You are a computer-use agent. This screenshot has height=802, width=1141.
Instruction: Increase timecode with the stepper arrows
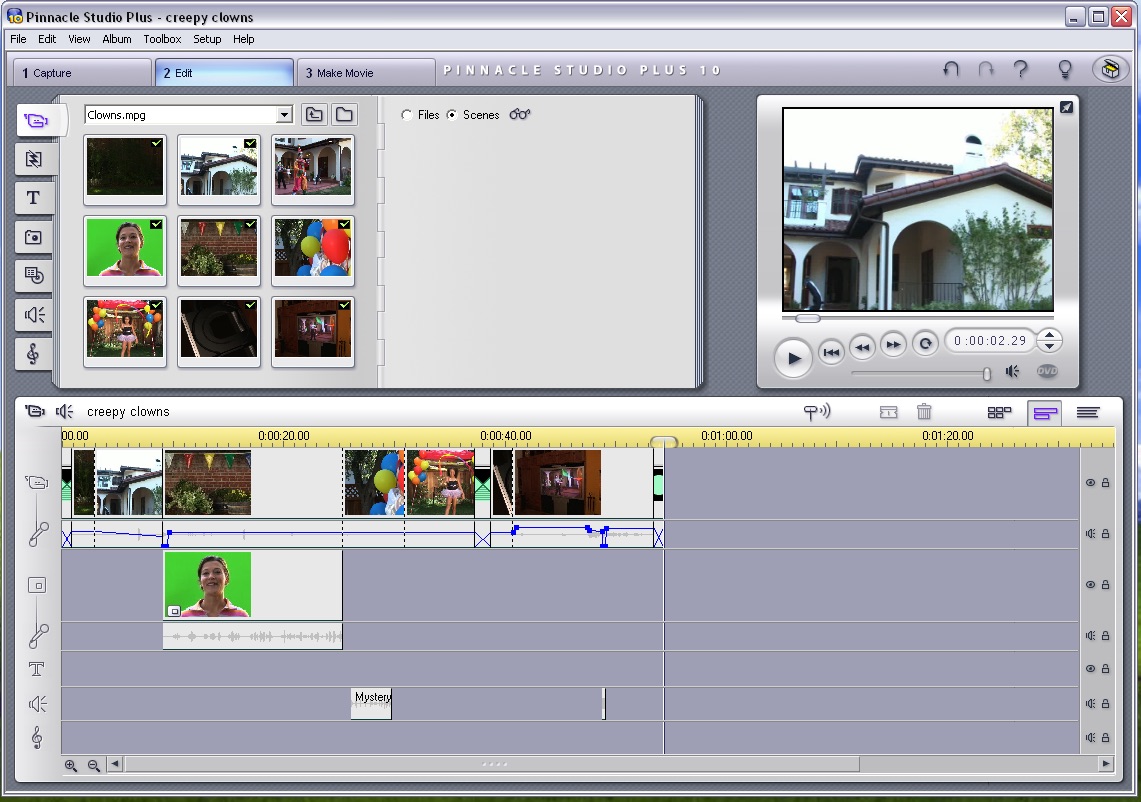coord(1049,335)
